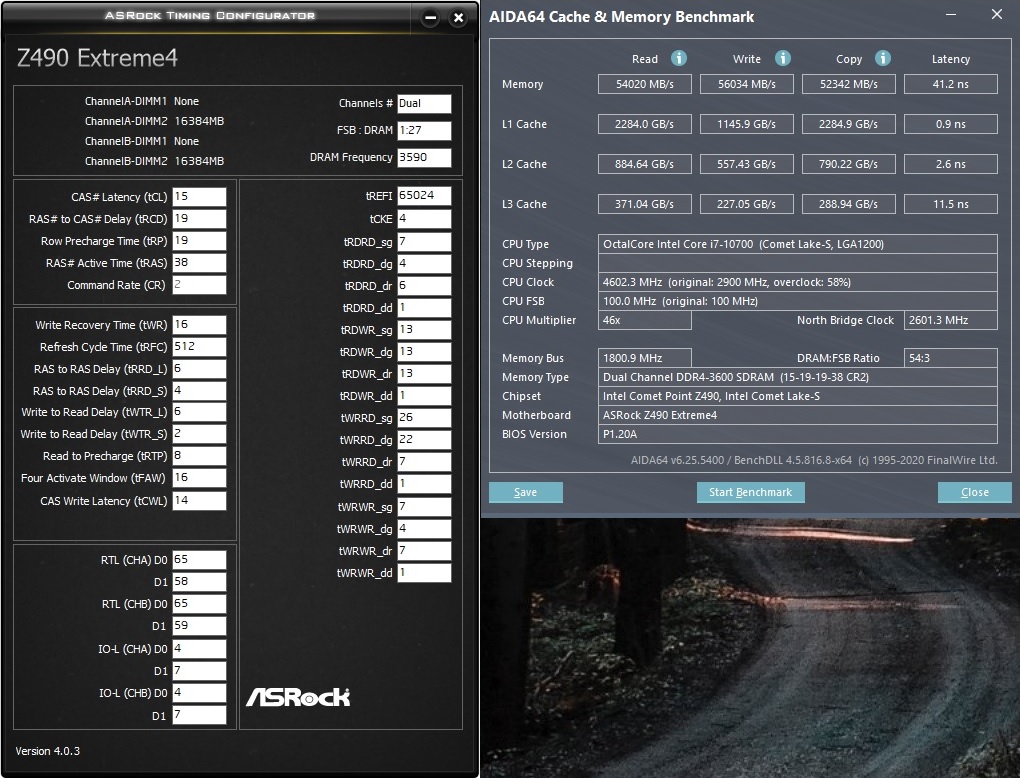This screenshot has width=1020, height=778.
Task: Click the Save button in AIDA64
Action: click(x=526, y=492)
